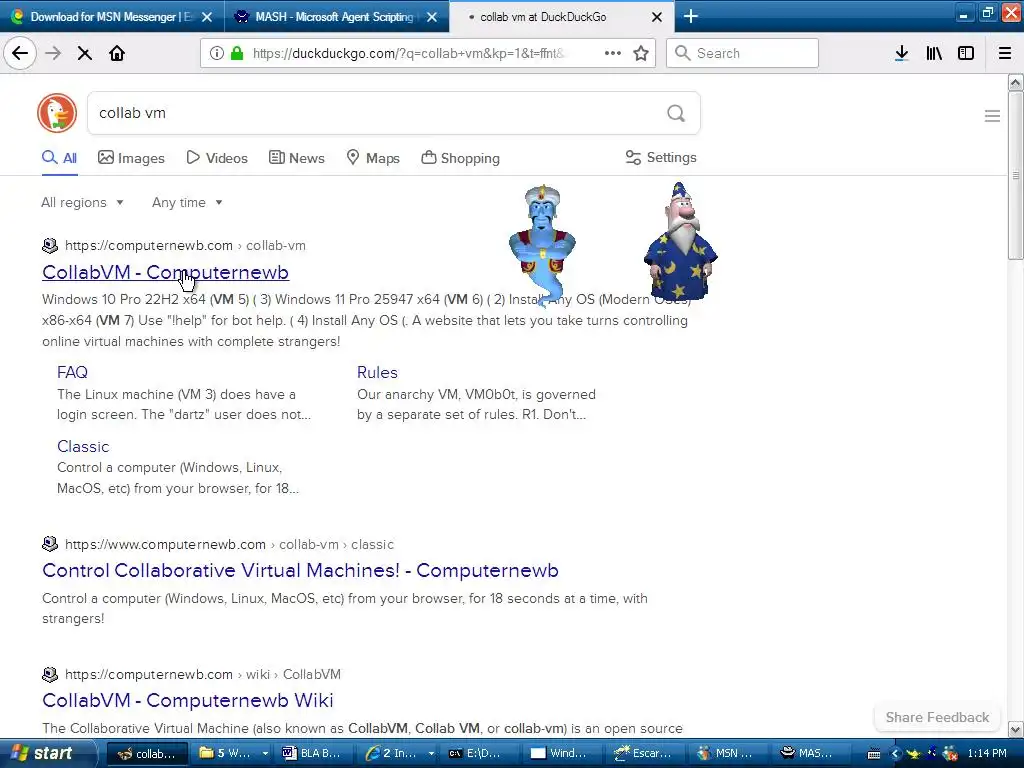Image resolution: width=1024 pixels, height=768 pixels.
Task: Open the home page via the house icon
Action: (117, 53)
